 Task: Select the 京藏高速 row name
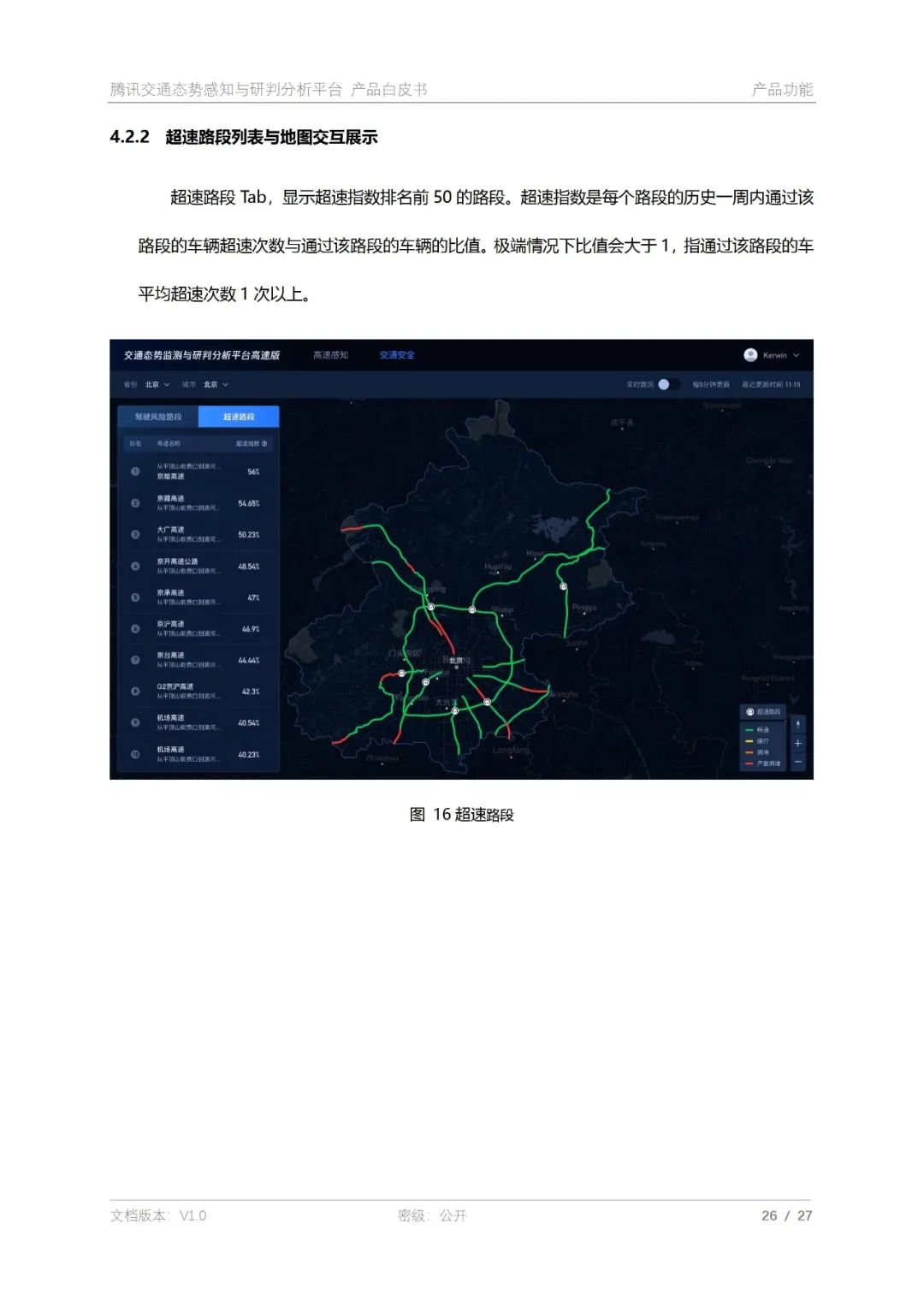point(170,498)
